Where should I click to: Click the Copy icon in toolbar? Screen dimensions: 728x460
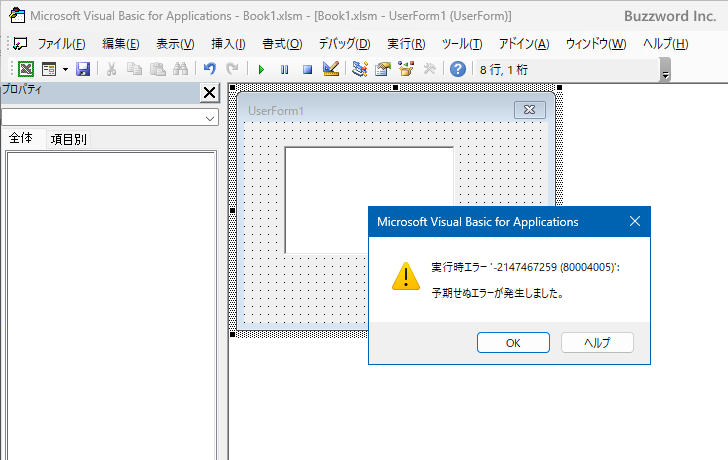click(x=135, y=70)
